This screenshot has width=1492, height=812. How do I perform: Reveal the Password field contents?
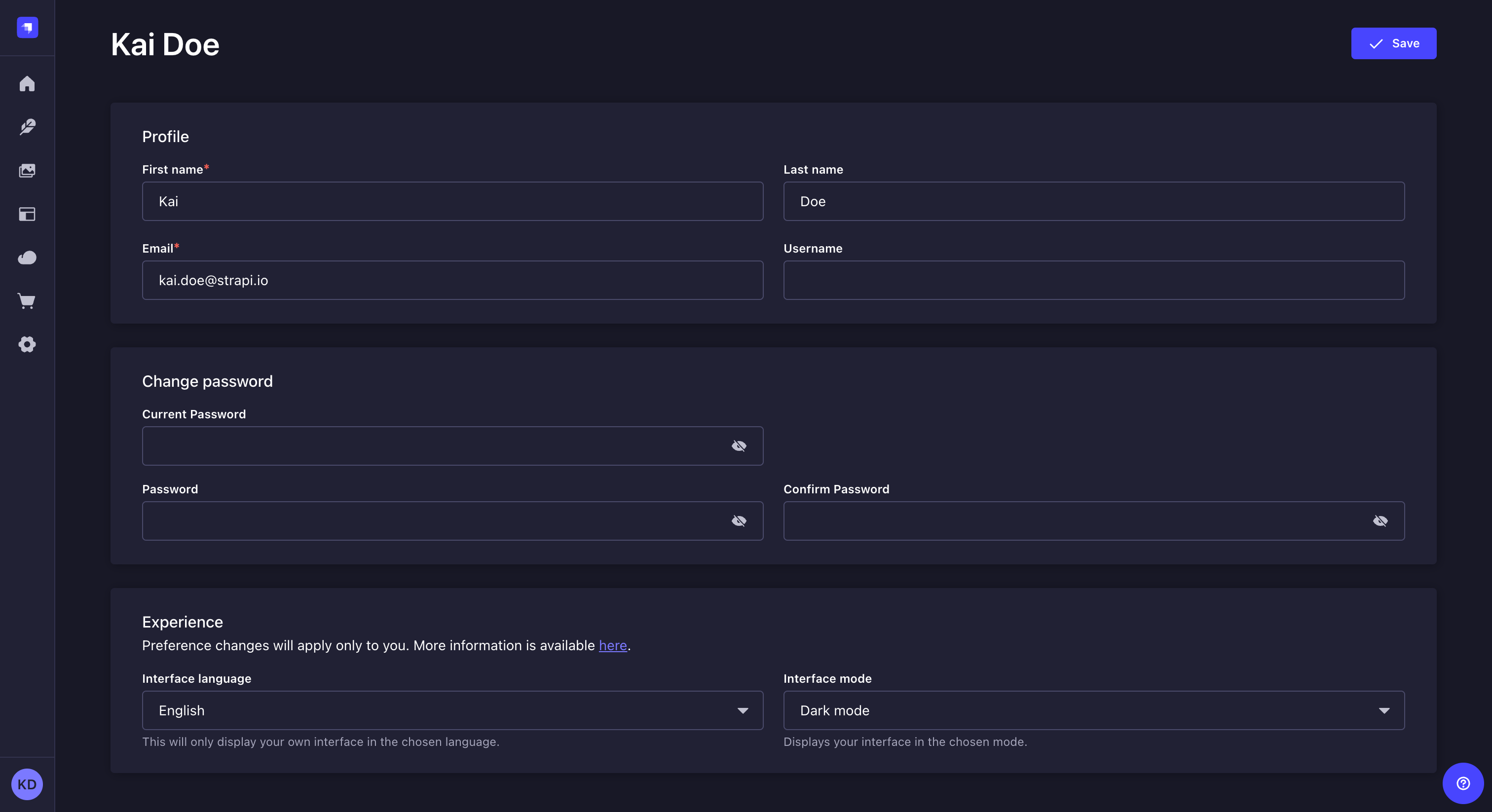point(740,520)
